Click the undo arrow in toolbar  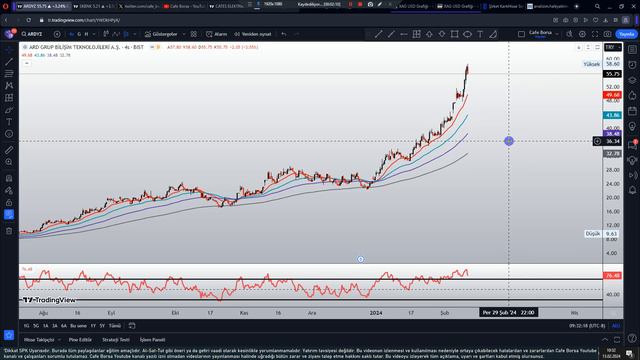coord(284,34)
